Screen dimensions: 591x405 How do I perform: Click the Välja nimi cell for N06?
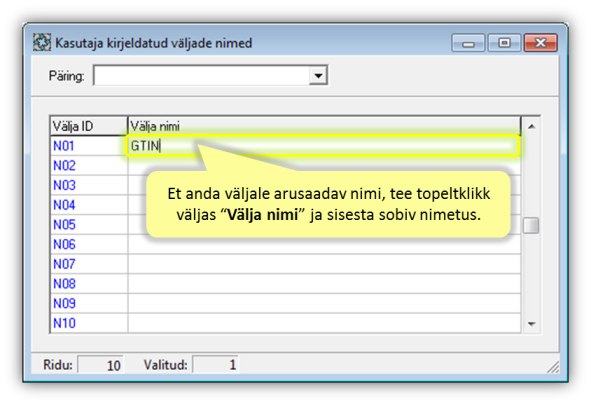click(x=324, y=244)
